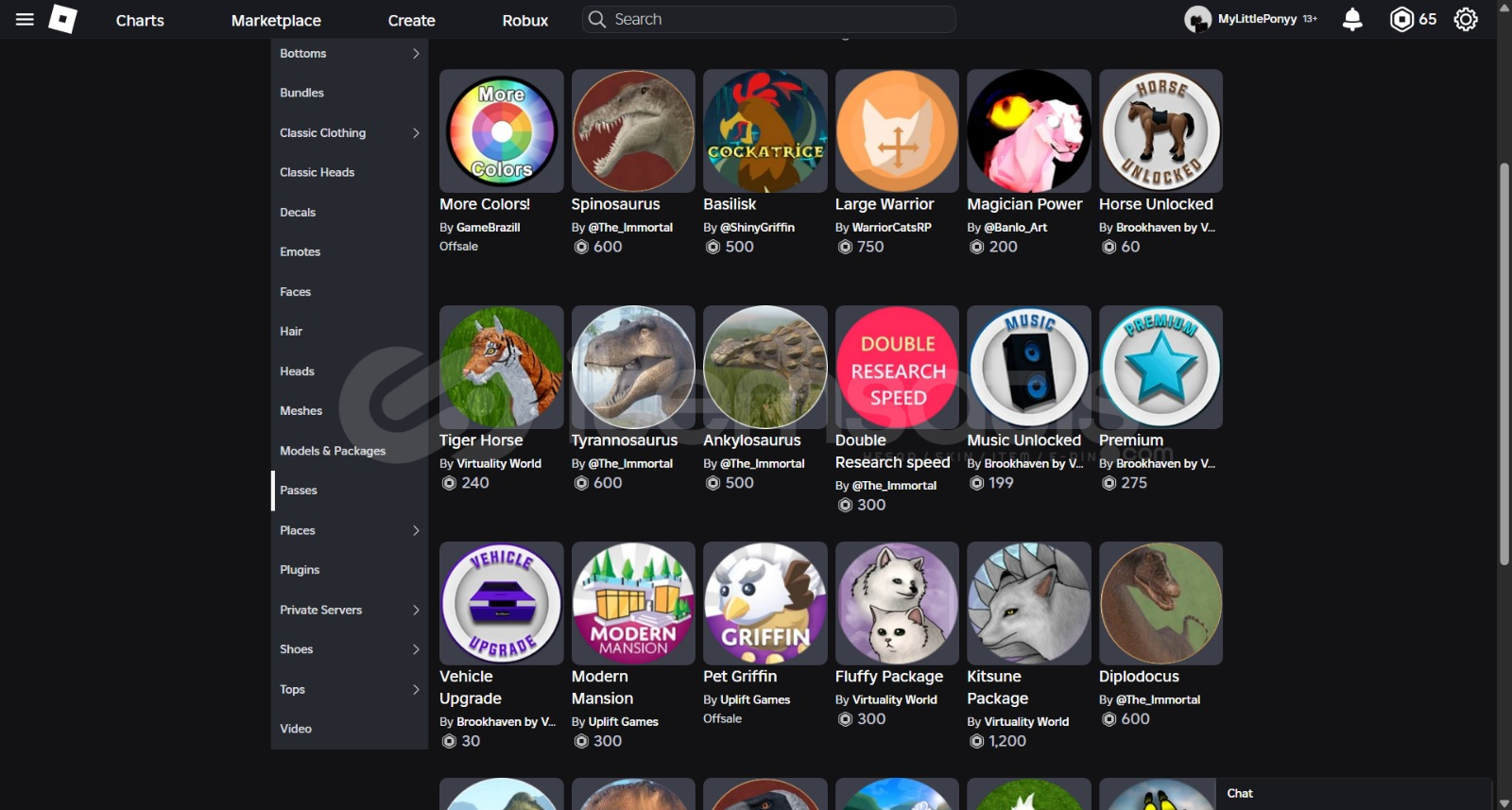This screenshot has width=1512, height=810.
Task: Open the notifications bell
Action: coord(1352,19)
